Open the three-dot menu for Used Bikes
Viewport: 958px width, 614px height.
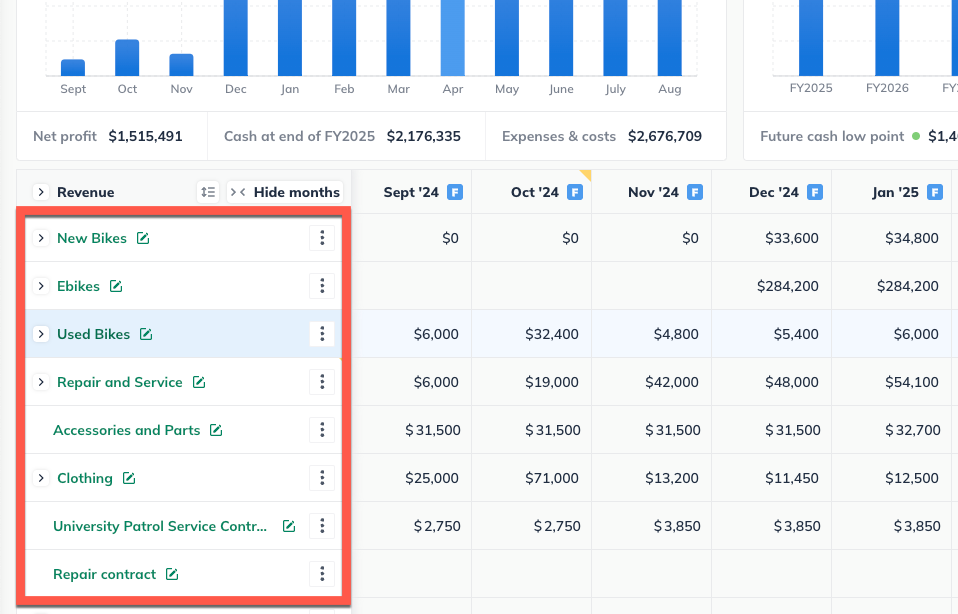[x=321, y=334]
